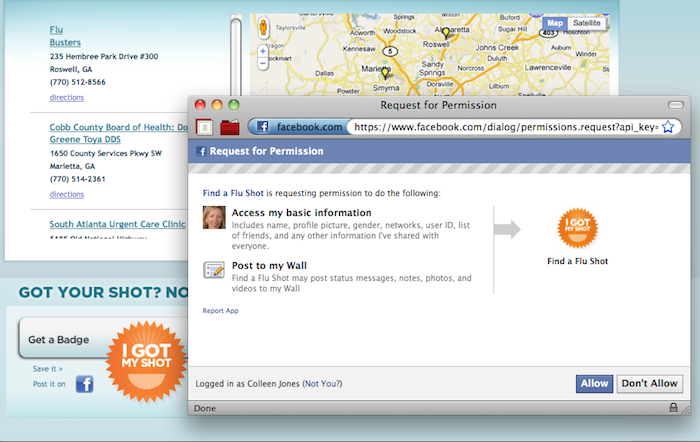The image size is (700, 442).
Task: Click the phone number (770) 514-2361
Action: 78,179
